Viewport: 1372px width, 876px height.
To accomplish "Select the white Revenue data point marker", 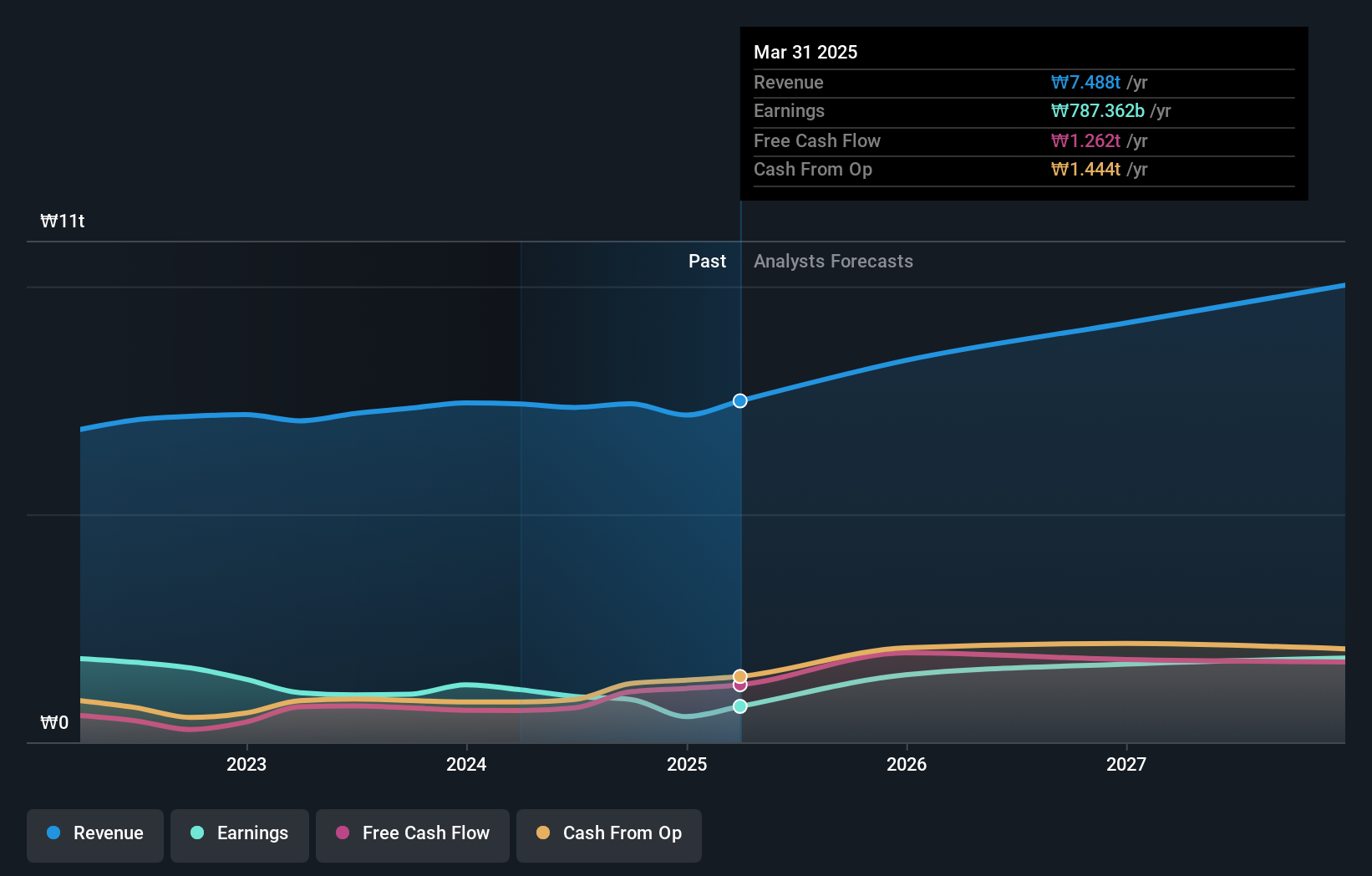I will pyautogui.click(x=739, y=400).
